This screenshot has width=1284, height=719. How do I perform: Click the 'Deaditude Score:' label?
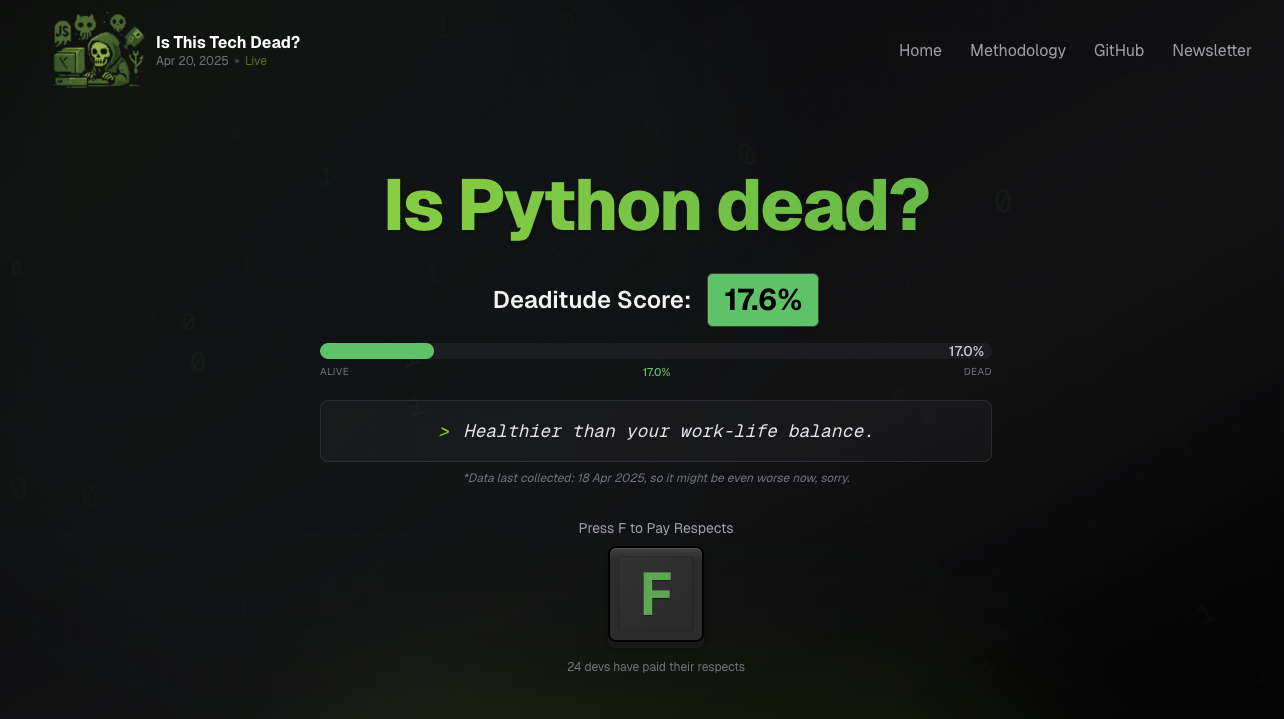click(592, 300)
